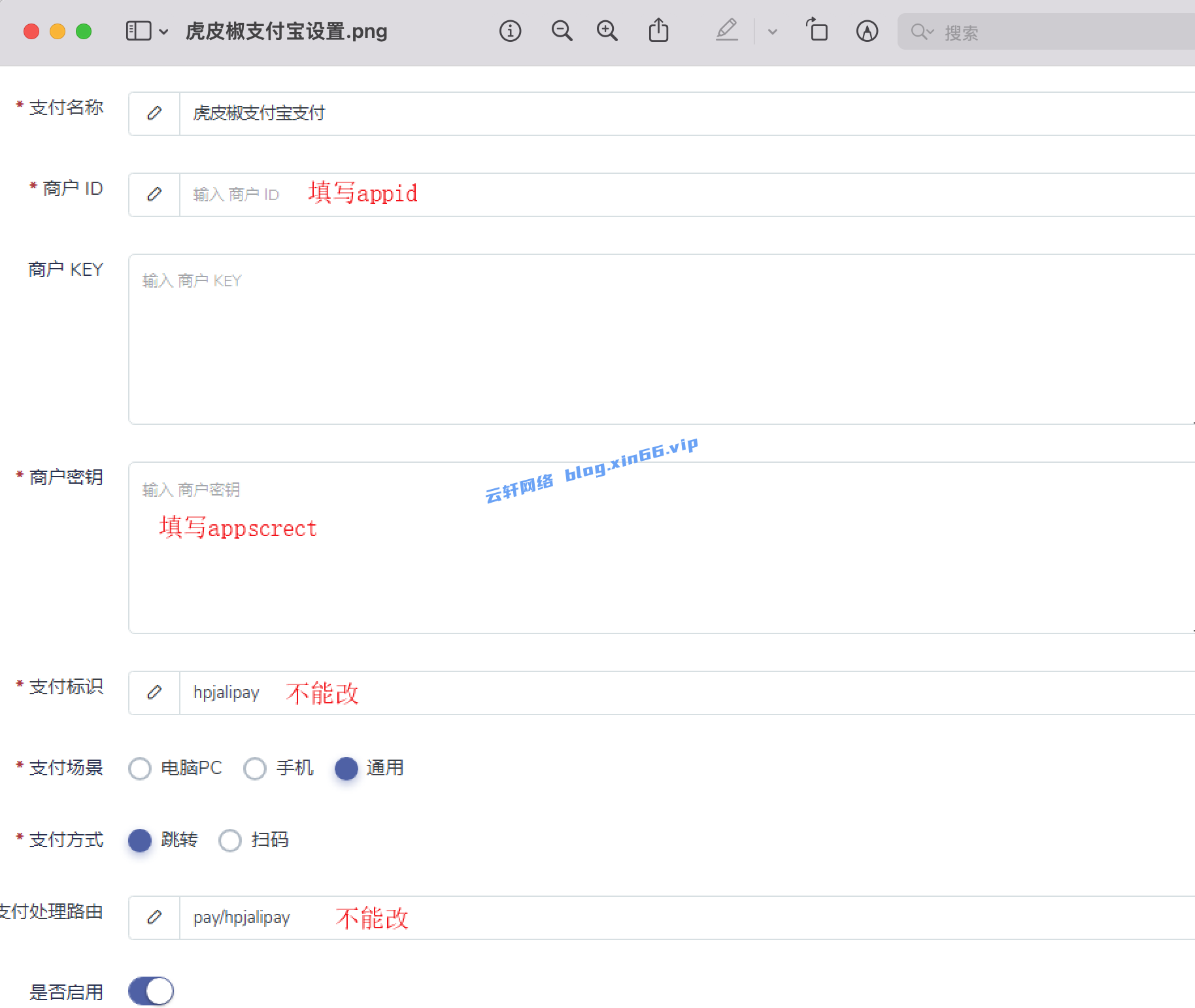Click pencil icon beside 支付名称 field
This screenshot has height=1008, width=1195.
pyautogui.click(x=154, y=113)
